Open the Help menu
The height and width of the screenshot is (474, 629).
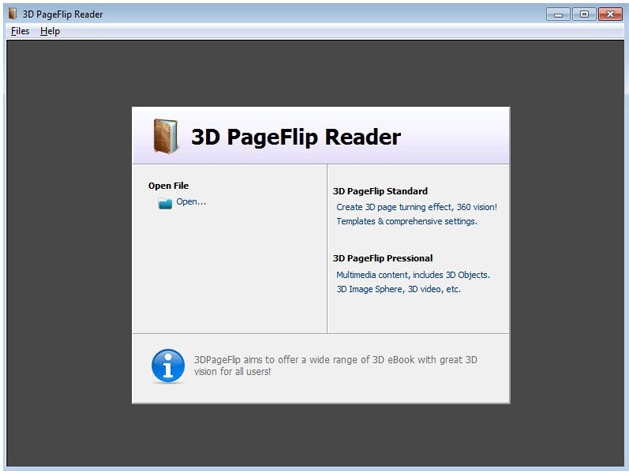point(50,31)
